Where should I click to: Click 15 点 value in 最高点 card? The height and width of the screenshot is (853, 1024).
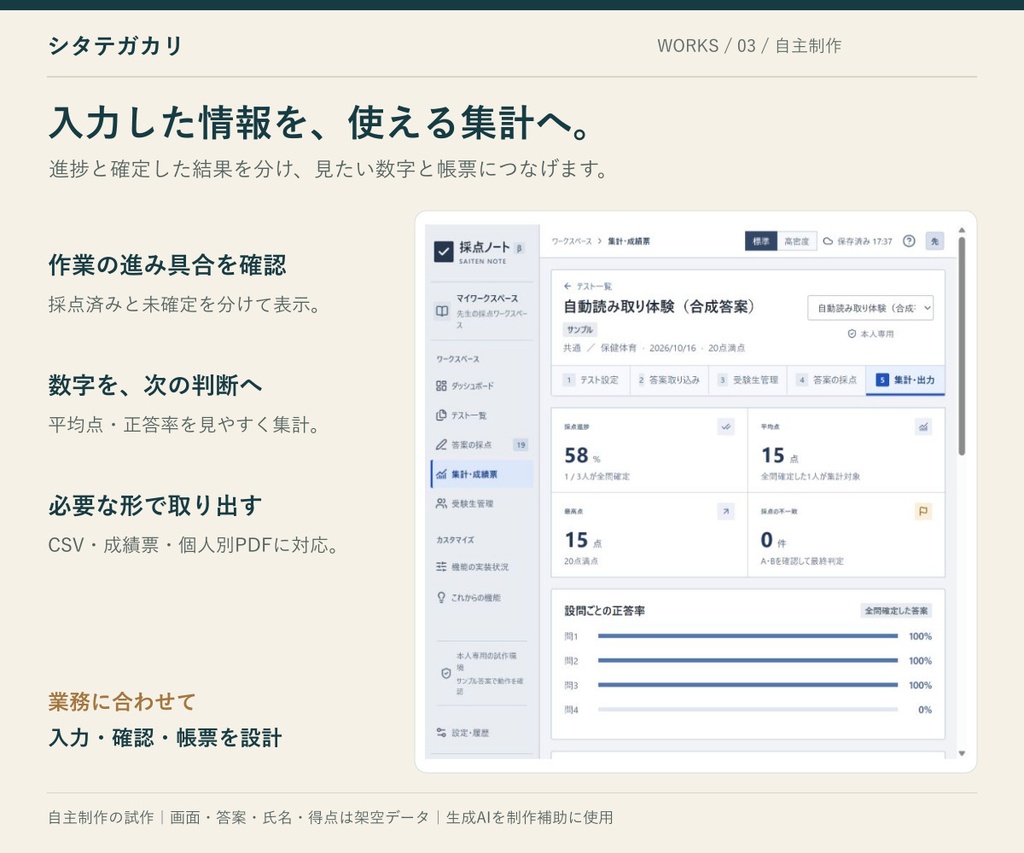(583, 540)
